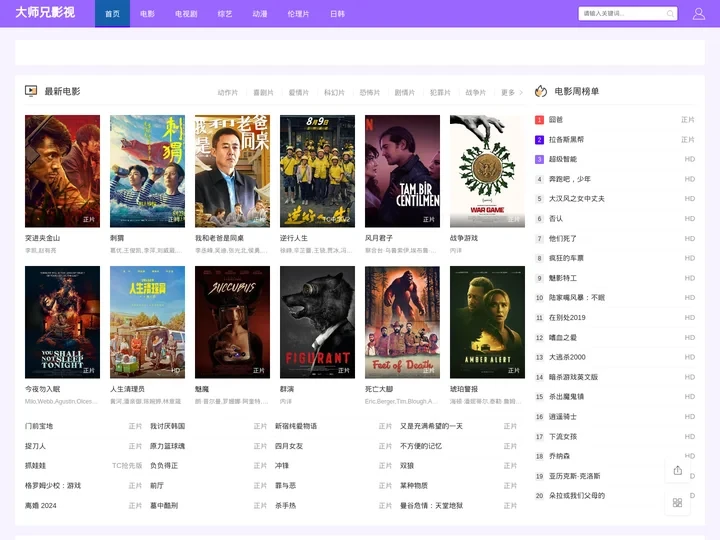Open 突进夹金山 poster thumbnail
720x540 pixels.
point(62,171)
